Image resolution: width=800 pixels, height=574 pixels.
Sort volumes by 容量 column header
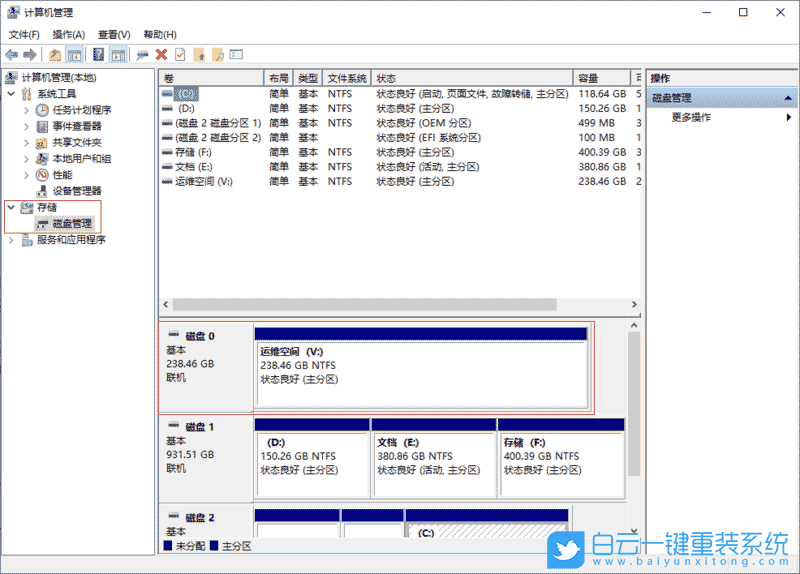[600, 78]
